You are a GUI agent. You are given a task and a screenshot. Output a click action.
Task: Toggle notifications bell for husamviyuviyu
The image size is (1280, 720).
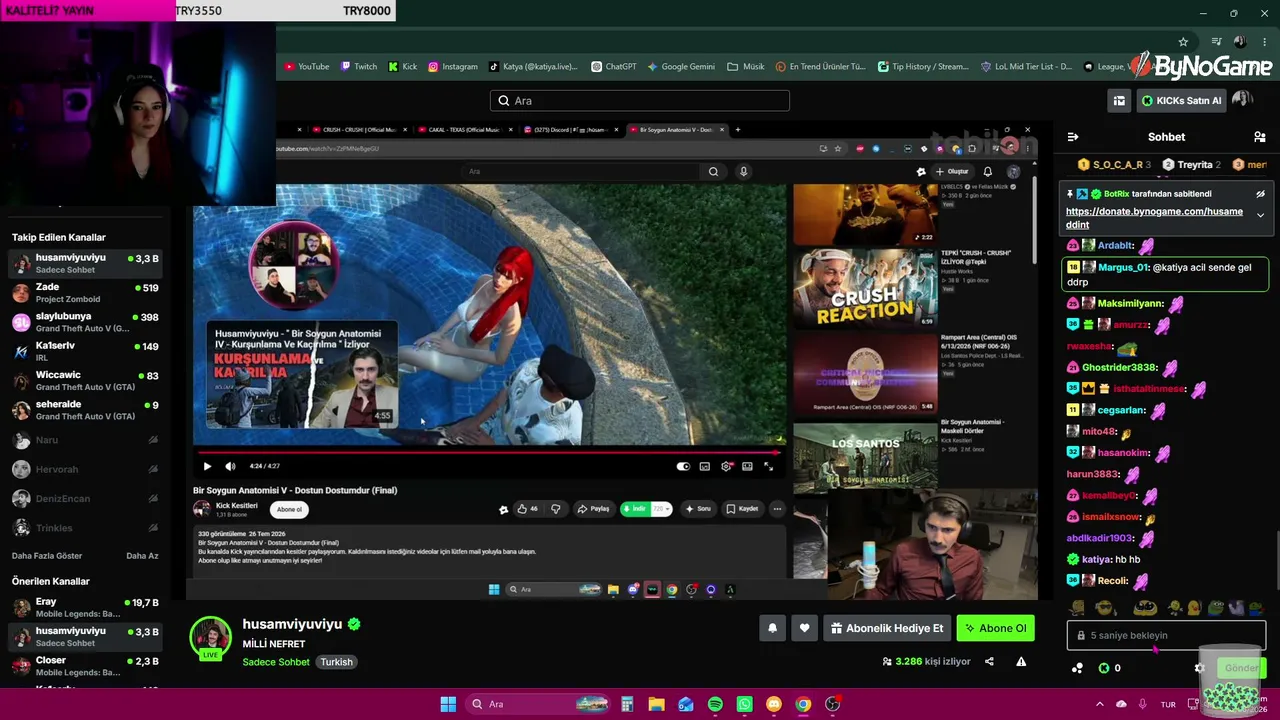[x=772, y=628]
